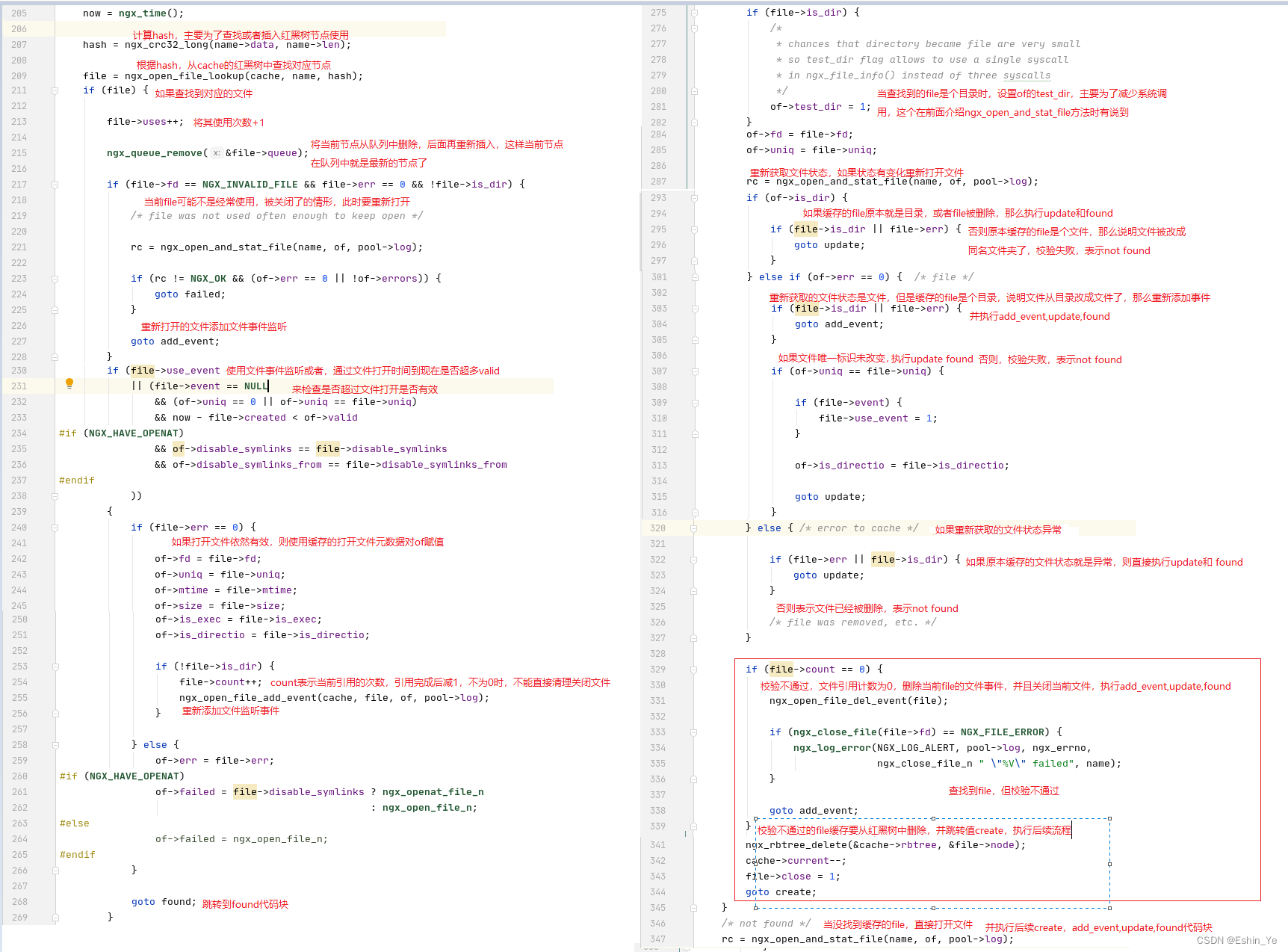The image size is (1288, 952).
Task: Collapse 'if (file->count == 0) {' at line 329
Action: [694, 670]
